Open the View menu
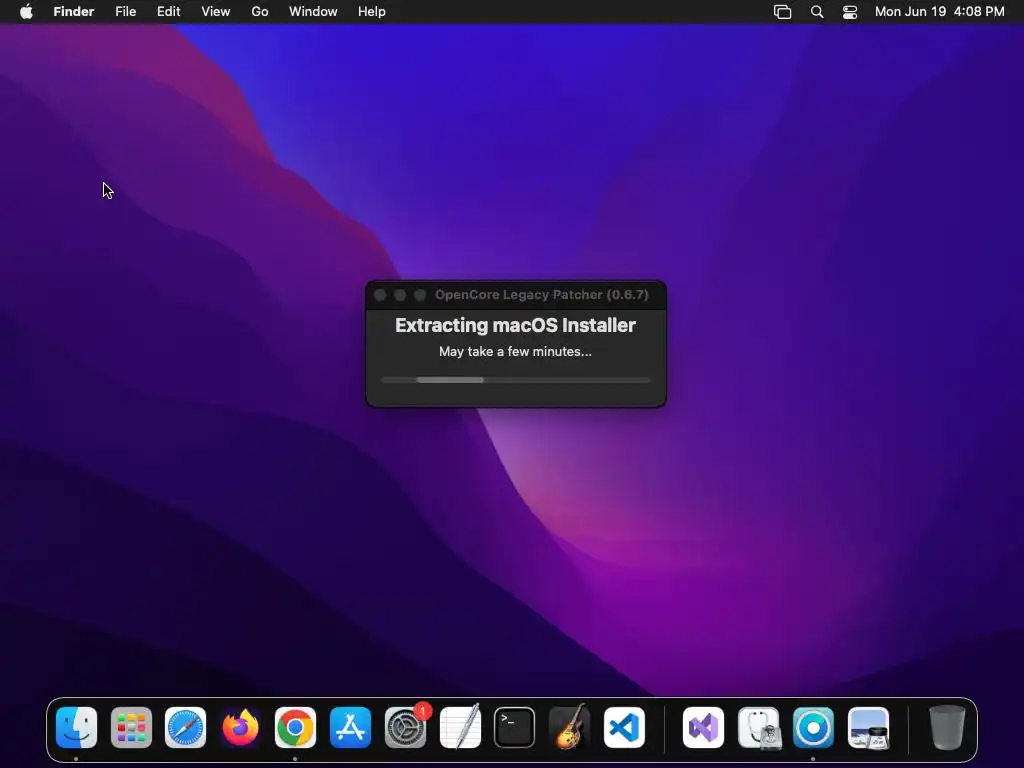The width and height of the screenshot is (1024, 768). (216, 12)
